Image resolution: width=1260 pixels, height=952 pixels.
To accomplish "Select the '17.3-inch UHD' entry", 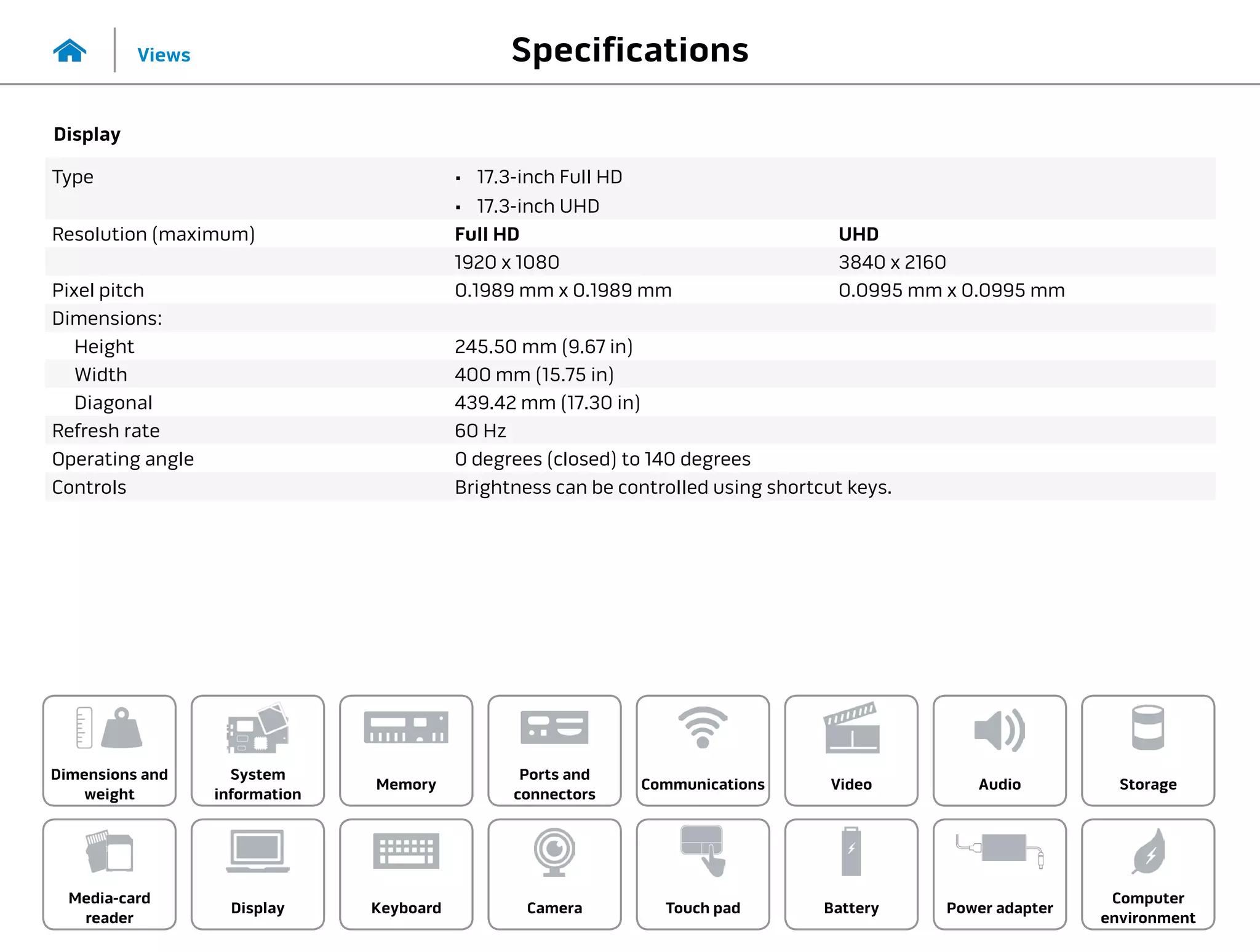I will [538, 206].
